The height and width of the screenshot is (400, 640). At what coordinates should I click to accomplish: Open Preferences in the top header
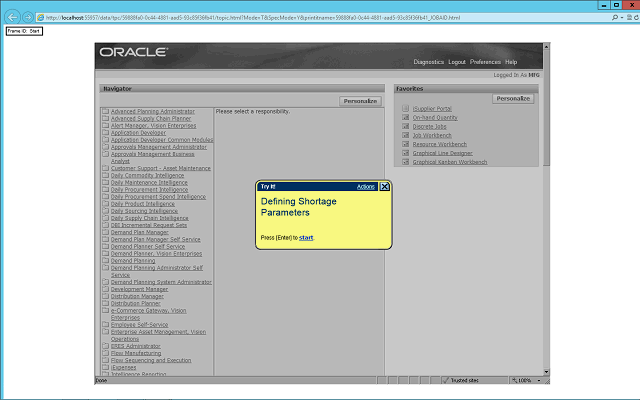click(485, 62)
